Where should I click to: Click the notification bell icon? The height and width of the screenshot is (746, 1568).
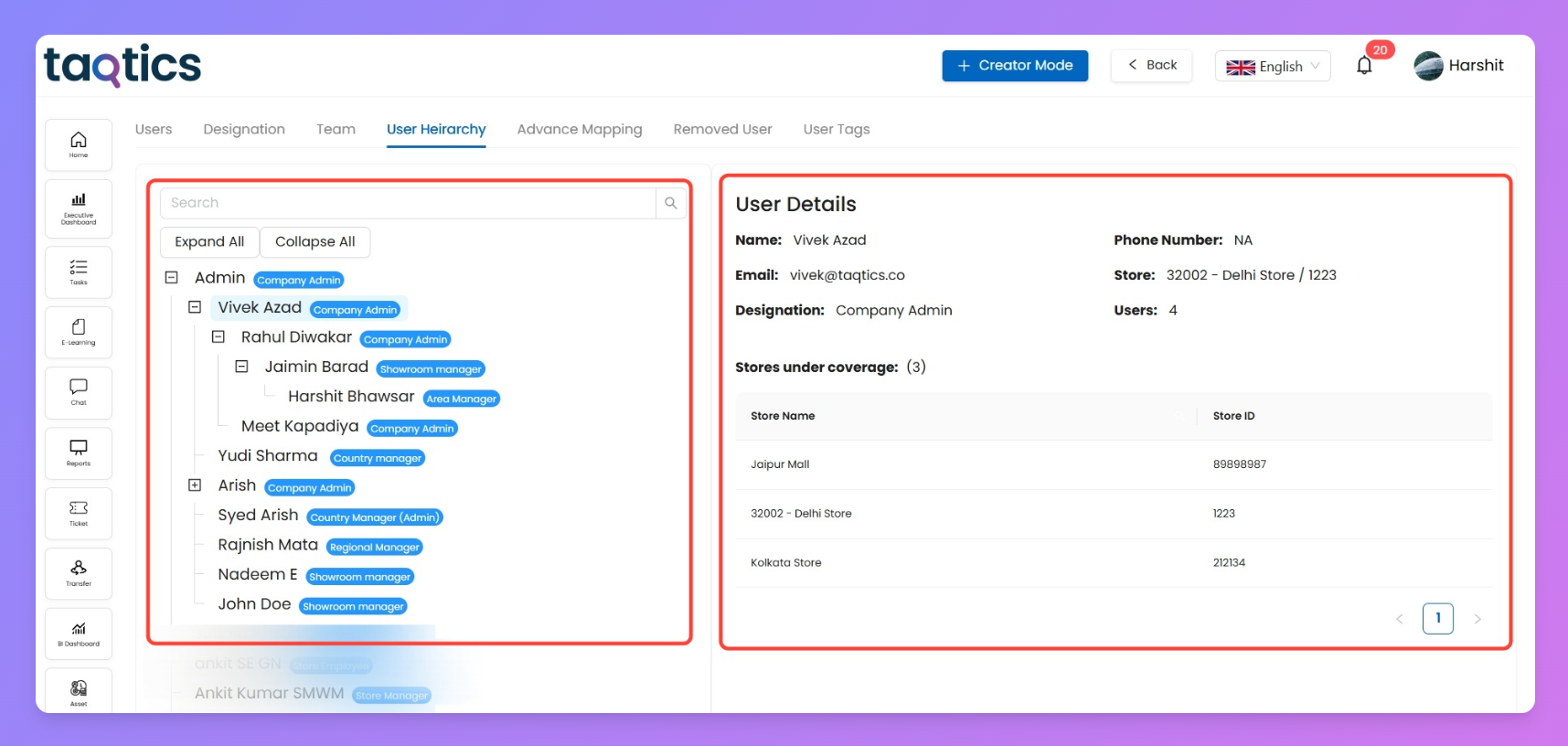pyautogui.click(x=1364, y=66)
